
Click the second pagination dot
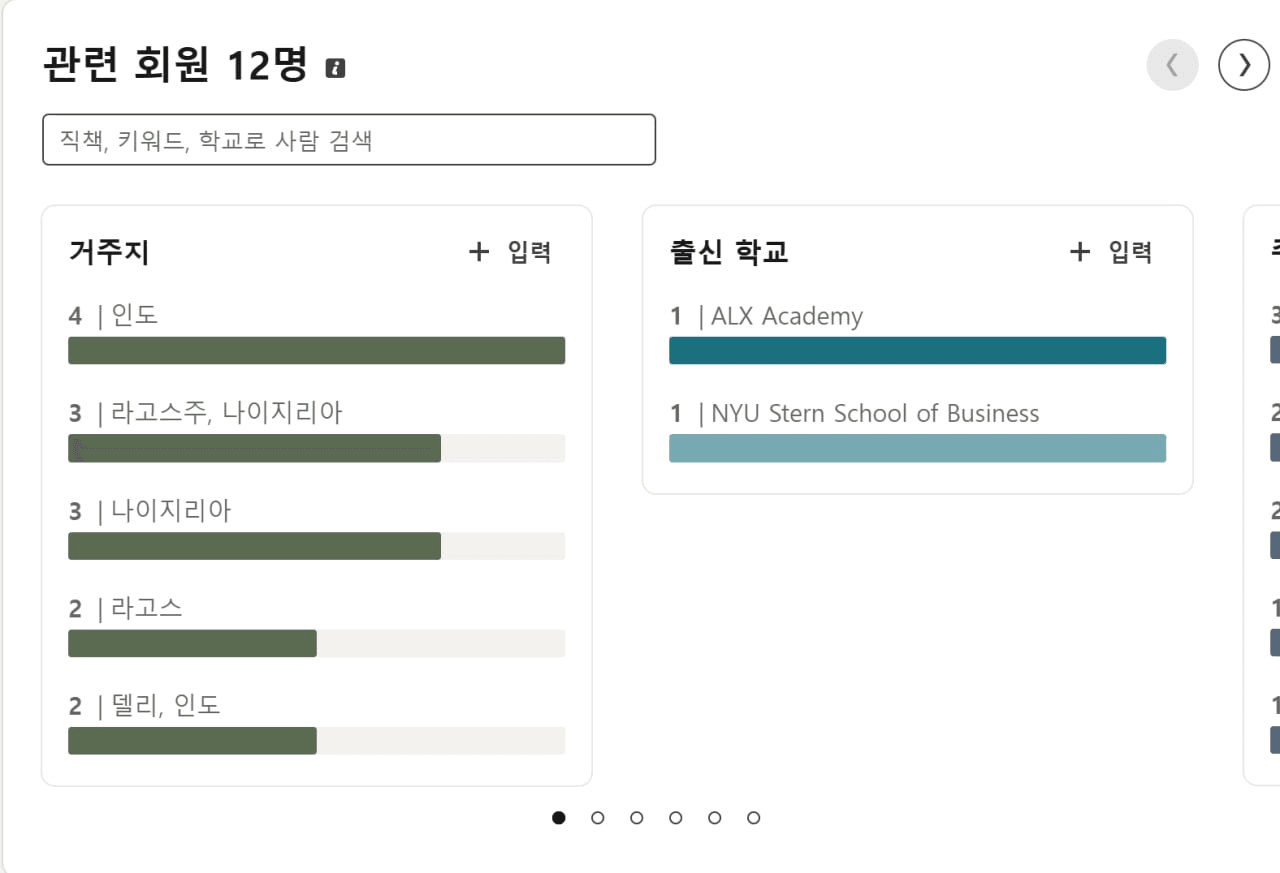coord(598,818)
